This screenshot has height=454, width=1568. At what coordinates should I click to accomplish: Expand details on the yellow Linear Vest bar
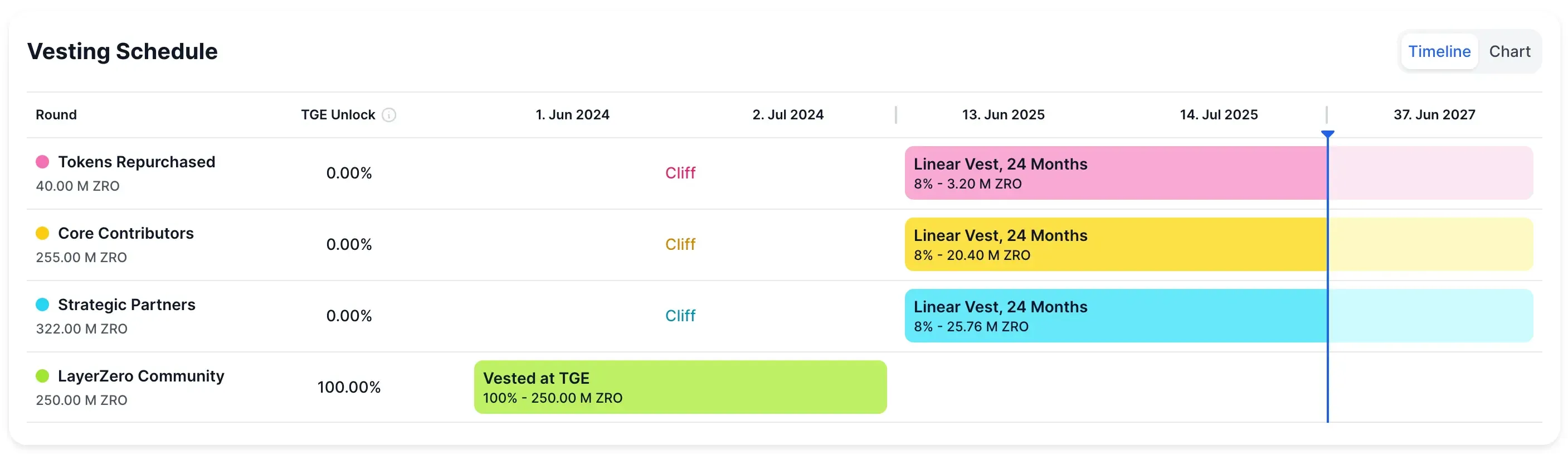click(x=1157, y=244)
